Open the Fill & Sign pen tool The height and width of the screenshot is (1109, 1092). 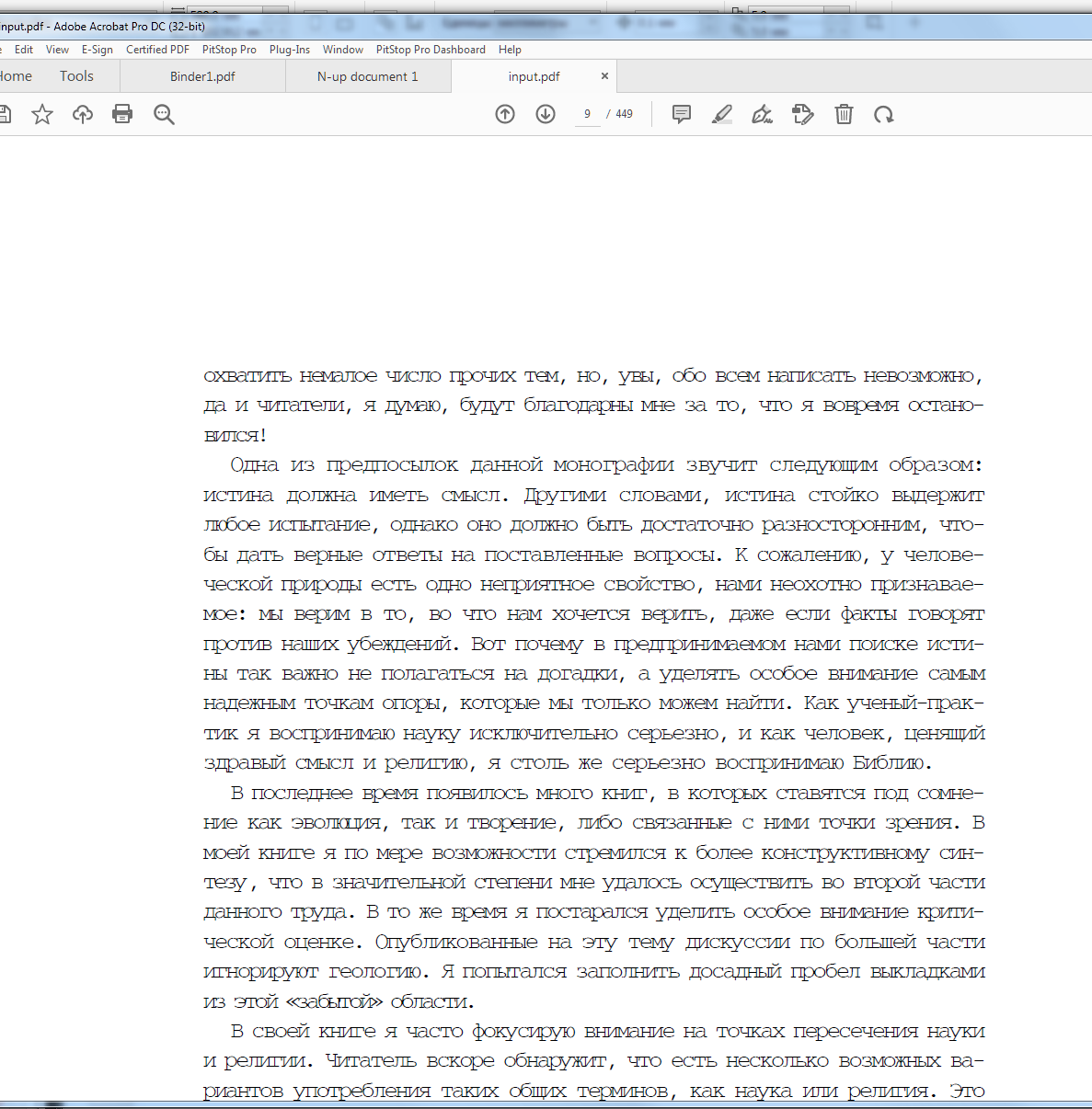click(x=762, y=114)
